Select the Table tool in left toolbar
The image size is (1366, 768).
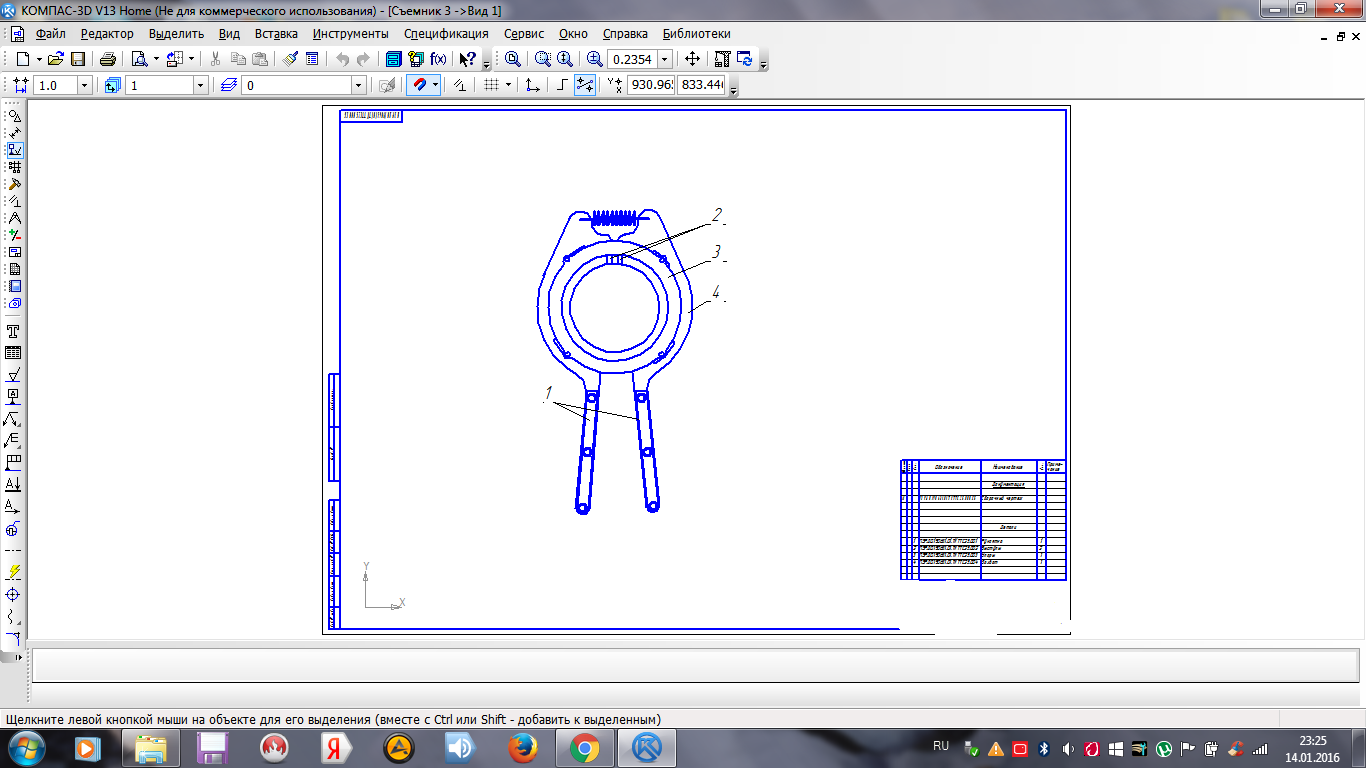pos(14,352)
